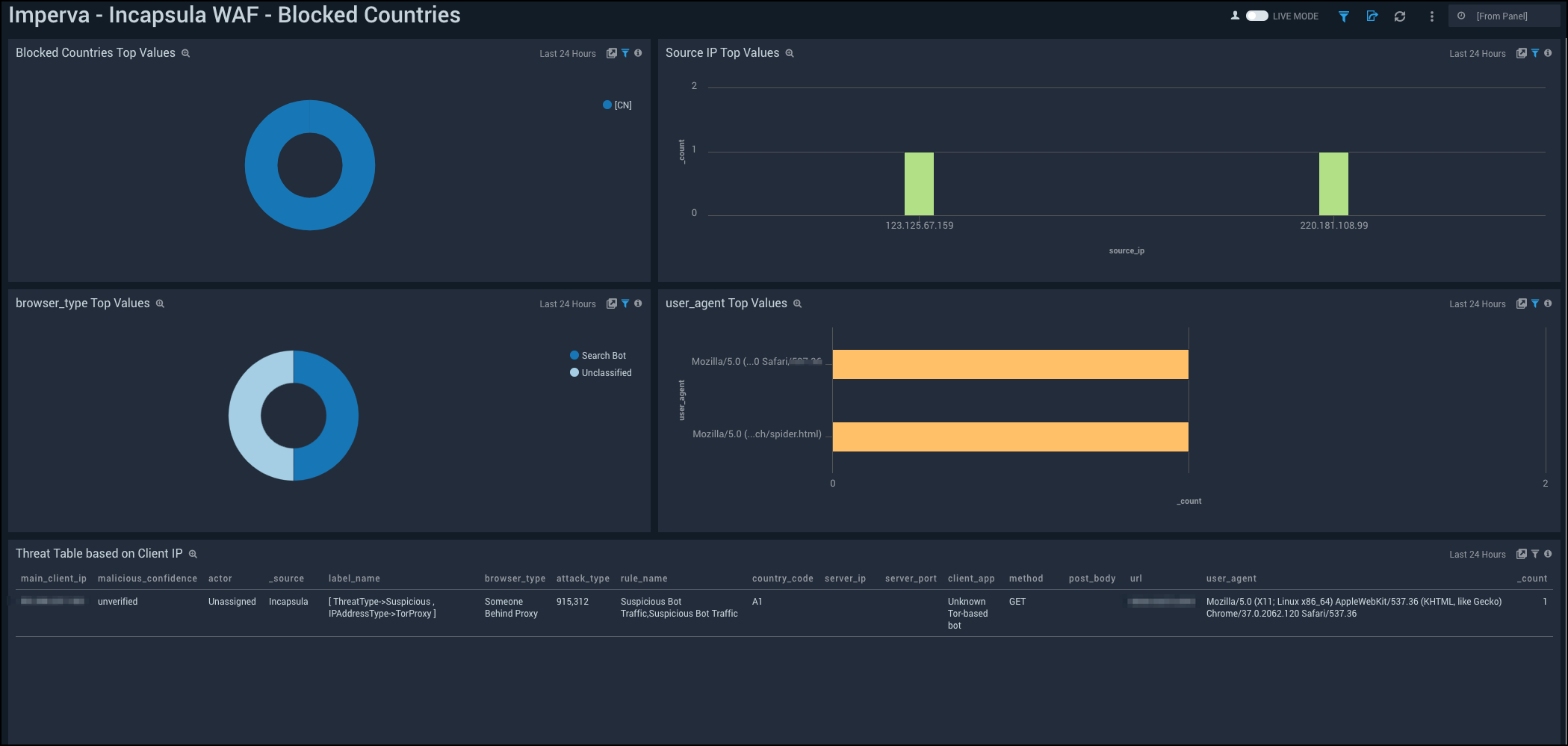Screen dimensions: 1568x746
Task: Toggle the [CN] legend entry
Action: (617, 105)
